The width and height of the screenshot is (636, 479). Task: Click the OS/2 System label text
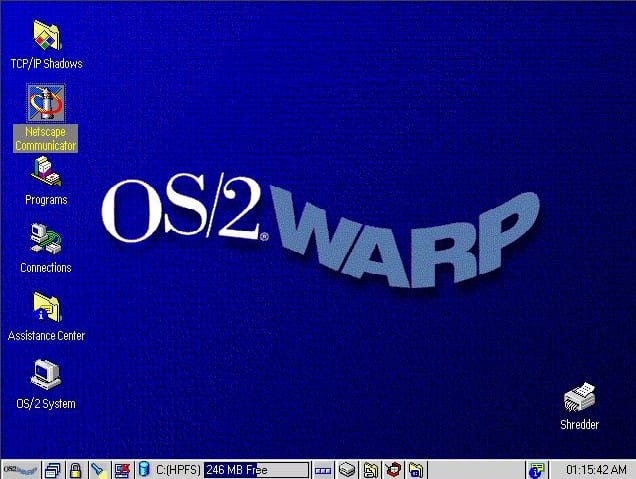[x=46, y=404]
